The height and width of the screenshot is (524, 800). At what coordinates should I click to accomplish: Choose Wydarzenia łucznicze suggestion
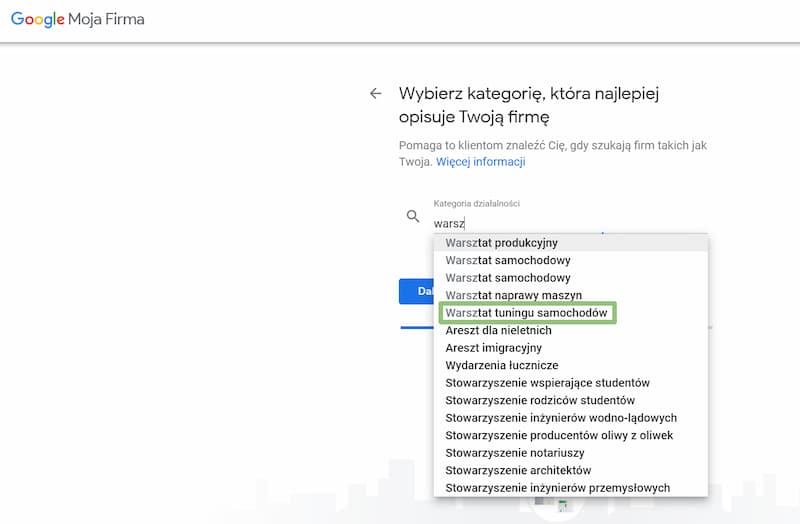point(570,365)
